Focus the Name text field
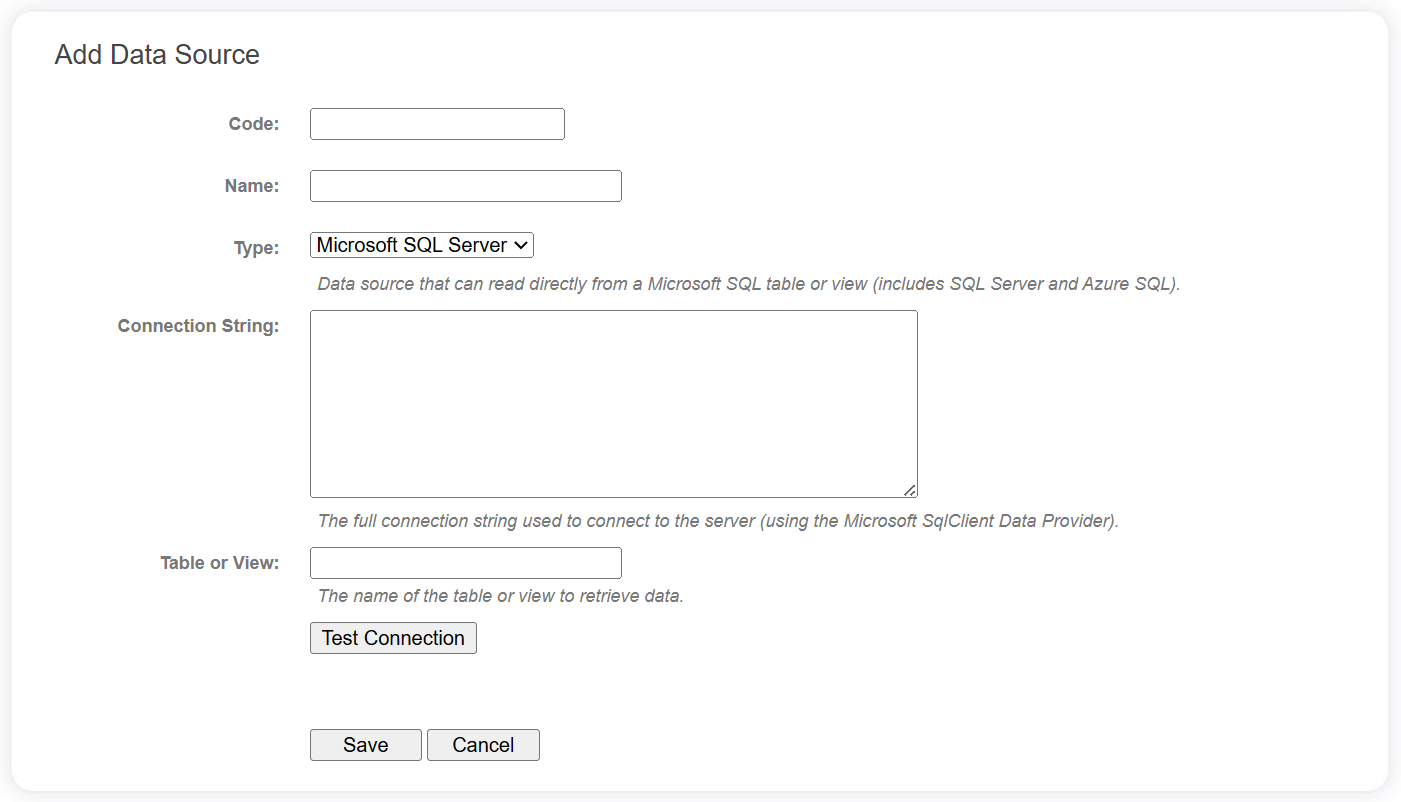Image resolution: width=1401 pixels, height=802 pixels. [x=465, y=185]
